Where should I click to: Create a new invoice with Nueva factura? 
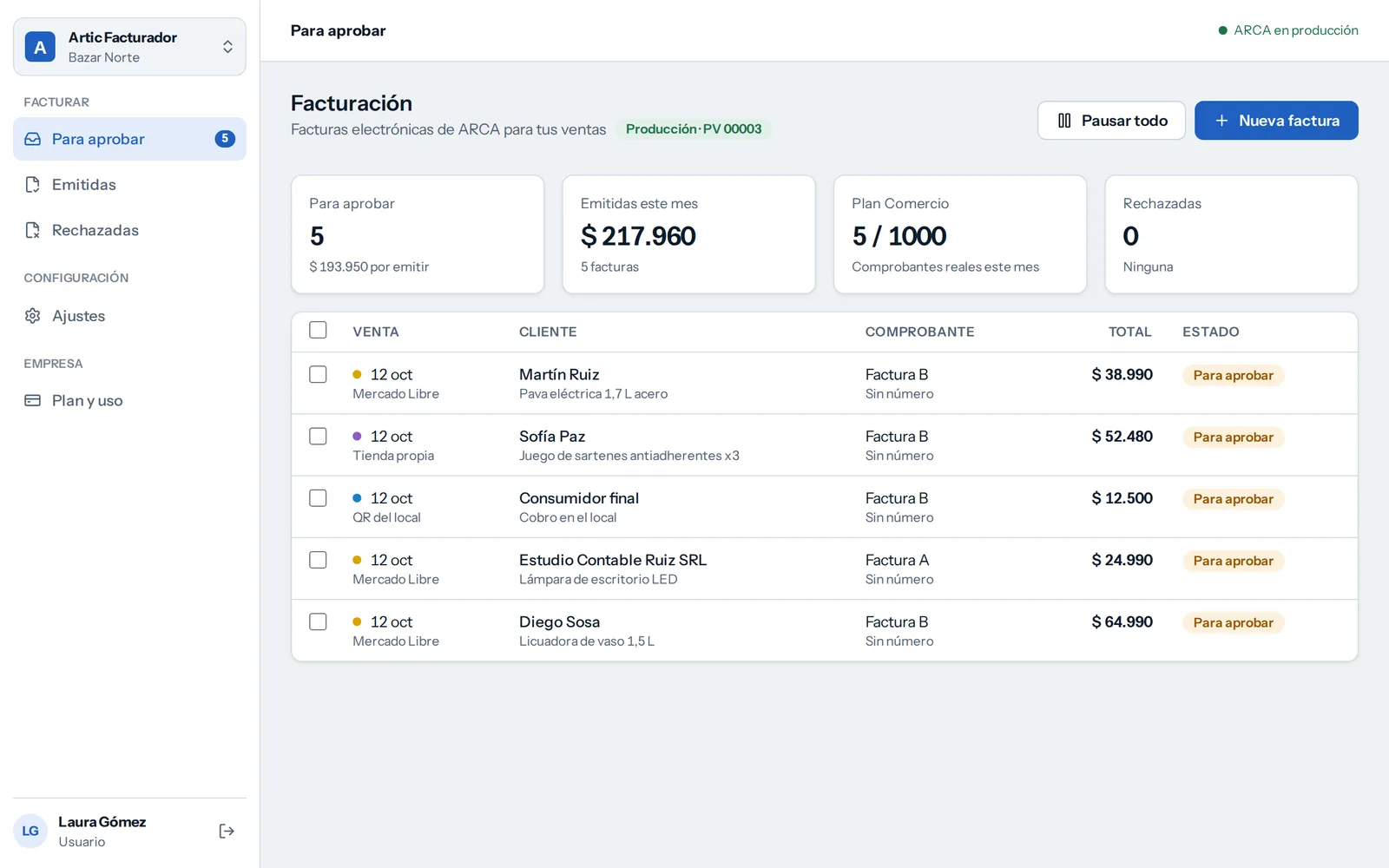1276,121
